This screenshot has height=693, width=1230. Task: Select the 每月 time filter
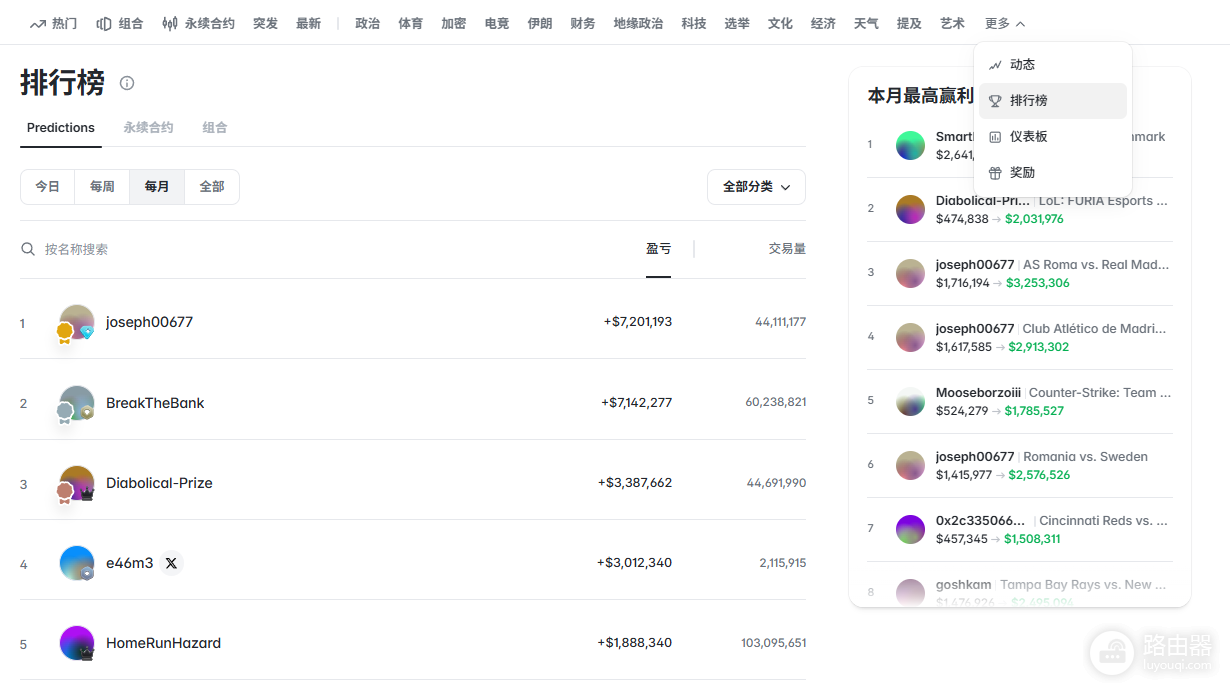click(x=157, y=187)
